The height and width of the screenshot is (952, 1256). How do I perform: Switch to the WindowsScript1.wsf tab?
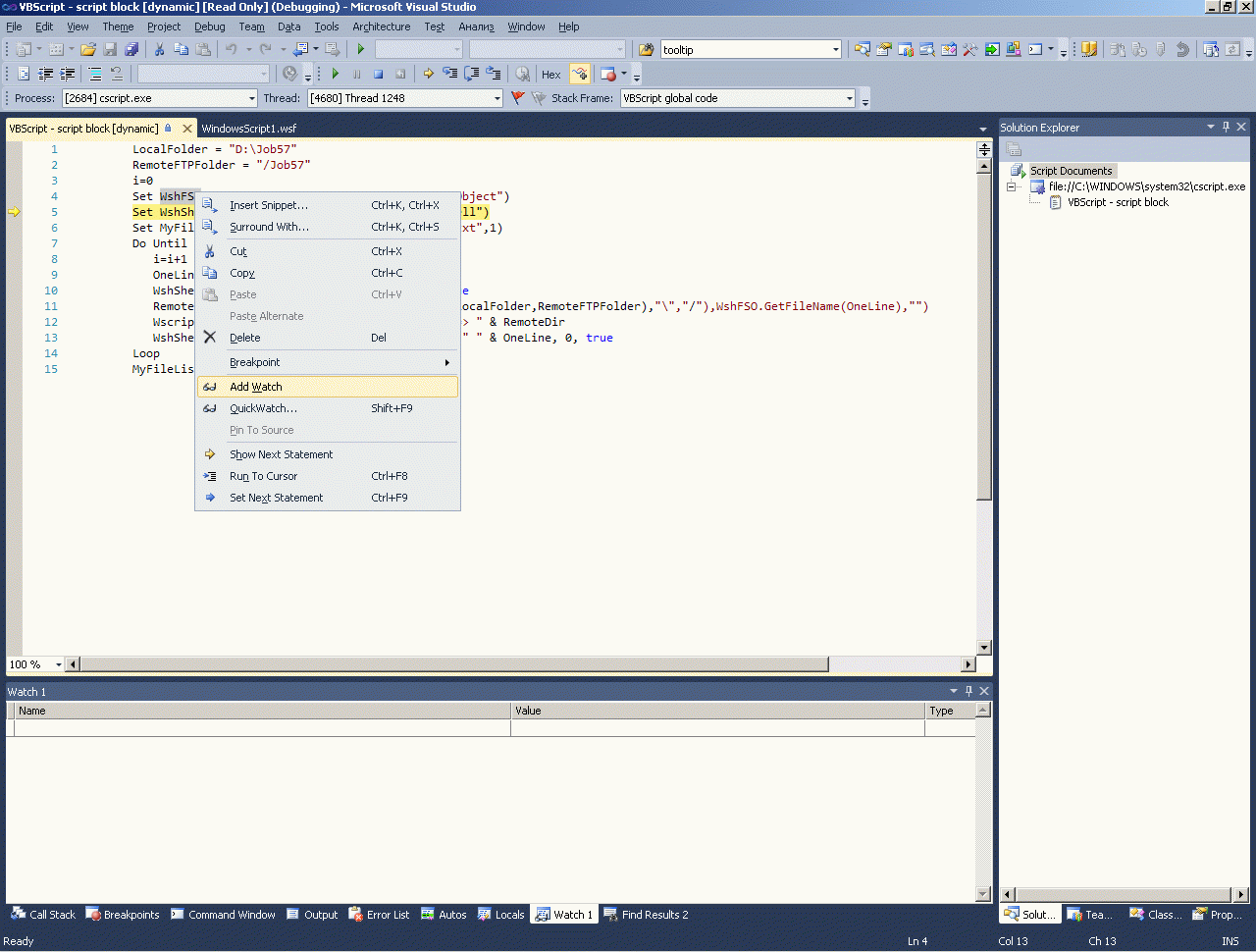point(248,129)
